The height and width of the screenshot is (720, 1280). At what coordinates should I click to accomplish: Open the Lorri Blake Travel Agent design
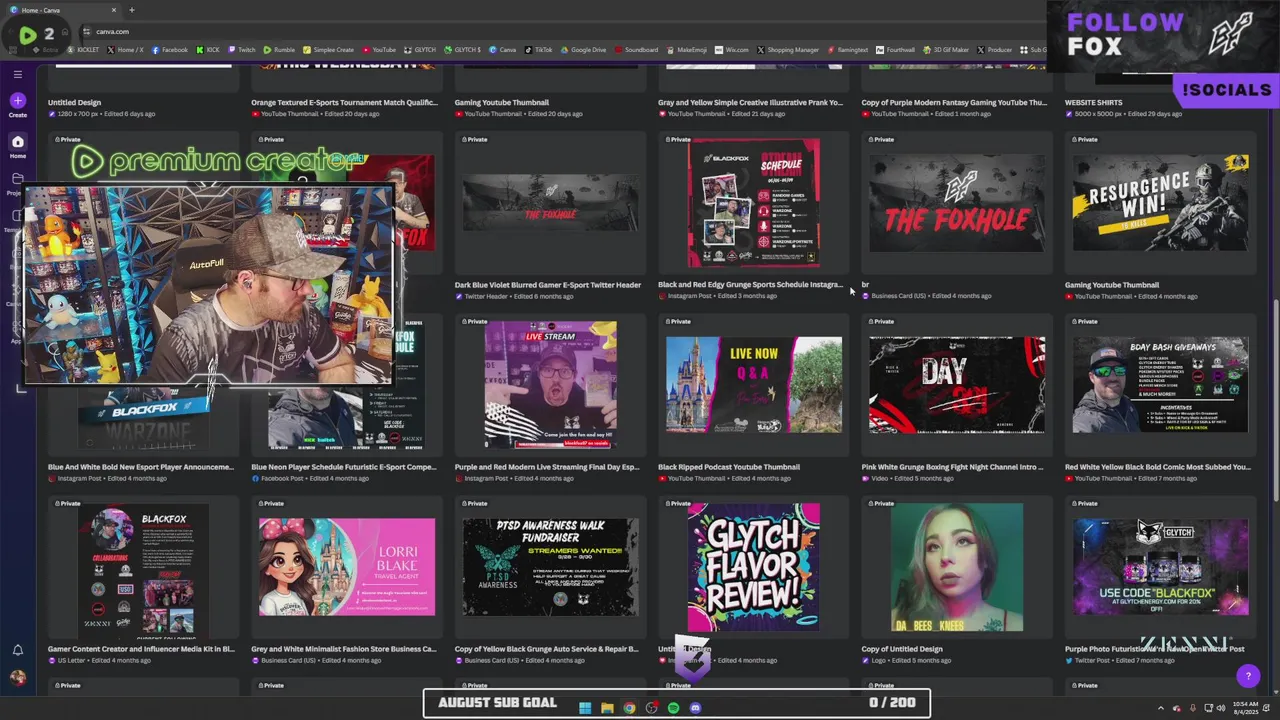click(347, 567)
